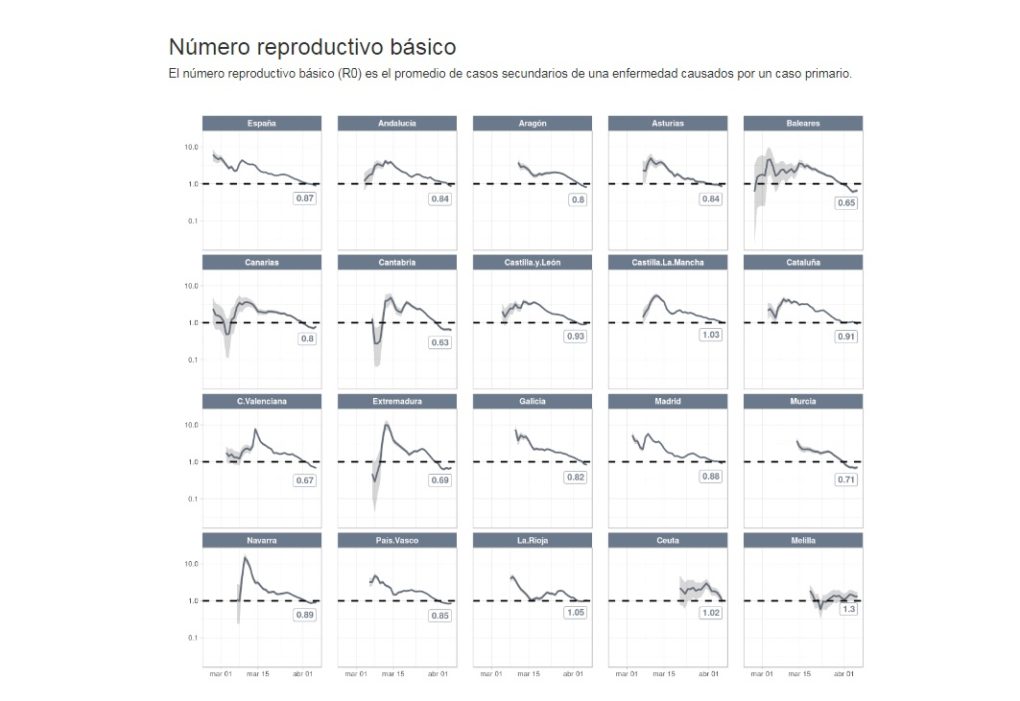Select the Madrid chart header

(668, 401)
